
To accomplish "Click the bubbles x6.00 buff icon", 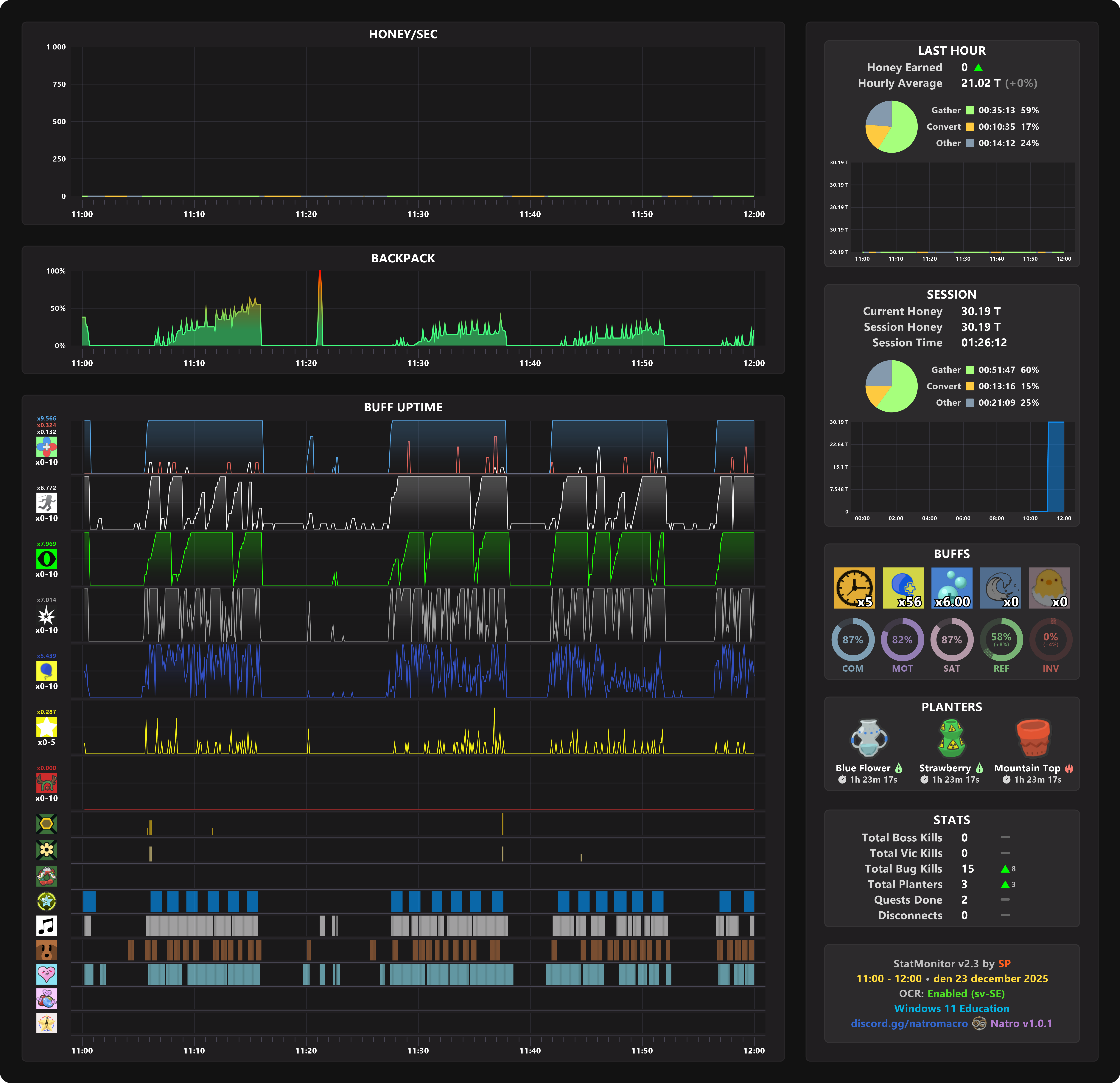I will coord(952,587).
